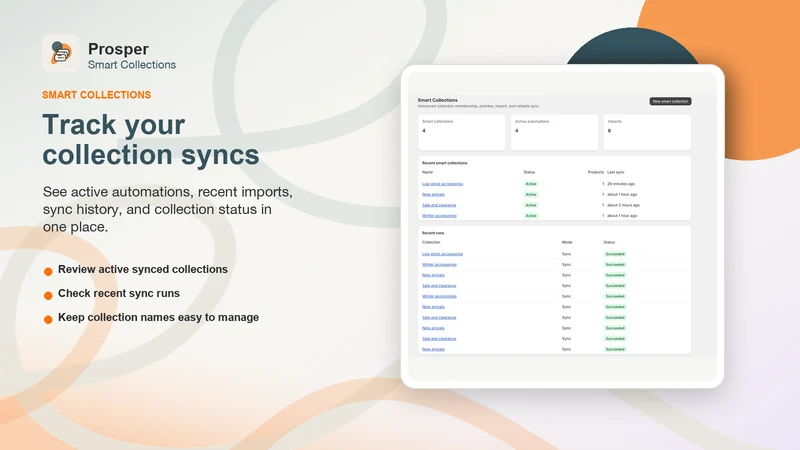Click the Mode column header
Viewport: 800px width, 450px height.
[567, 242]
